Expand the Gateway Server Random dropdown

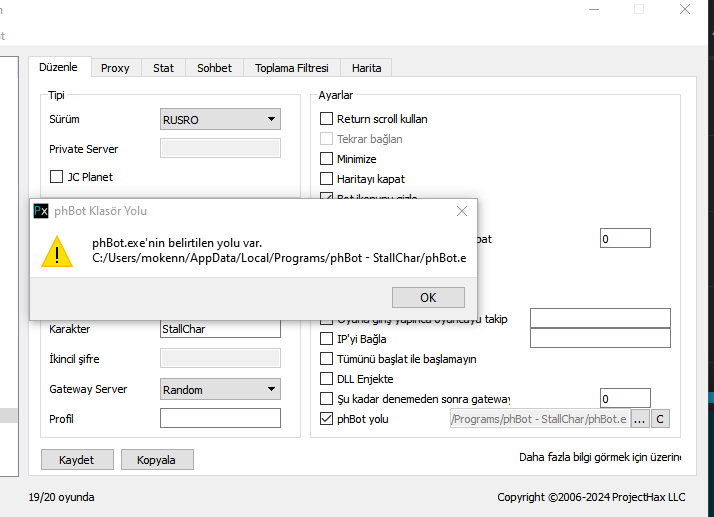tap(220, 389)
